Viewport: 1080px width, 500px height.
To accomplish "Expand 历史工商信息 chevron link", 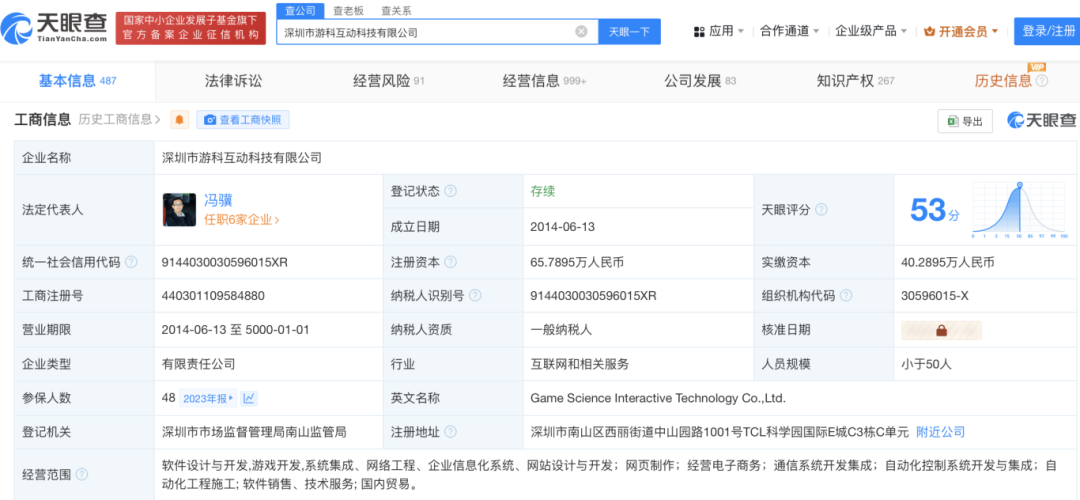I will click(119, 120).
